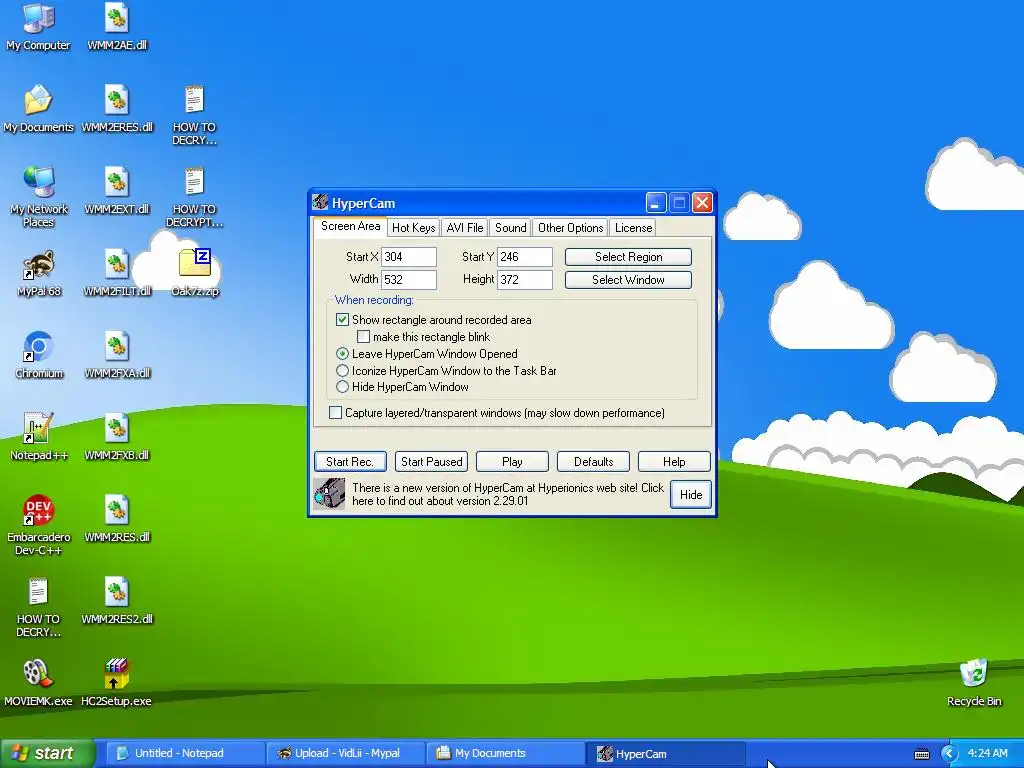Click the HyperCam taskbar button
This screenshot has width=1024, height=768.
[666, 754]
